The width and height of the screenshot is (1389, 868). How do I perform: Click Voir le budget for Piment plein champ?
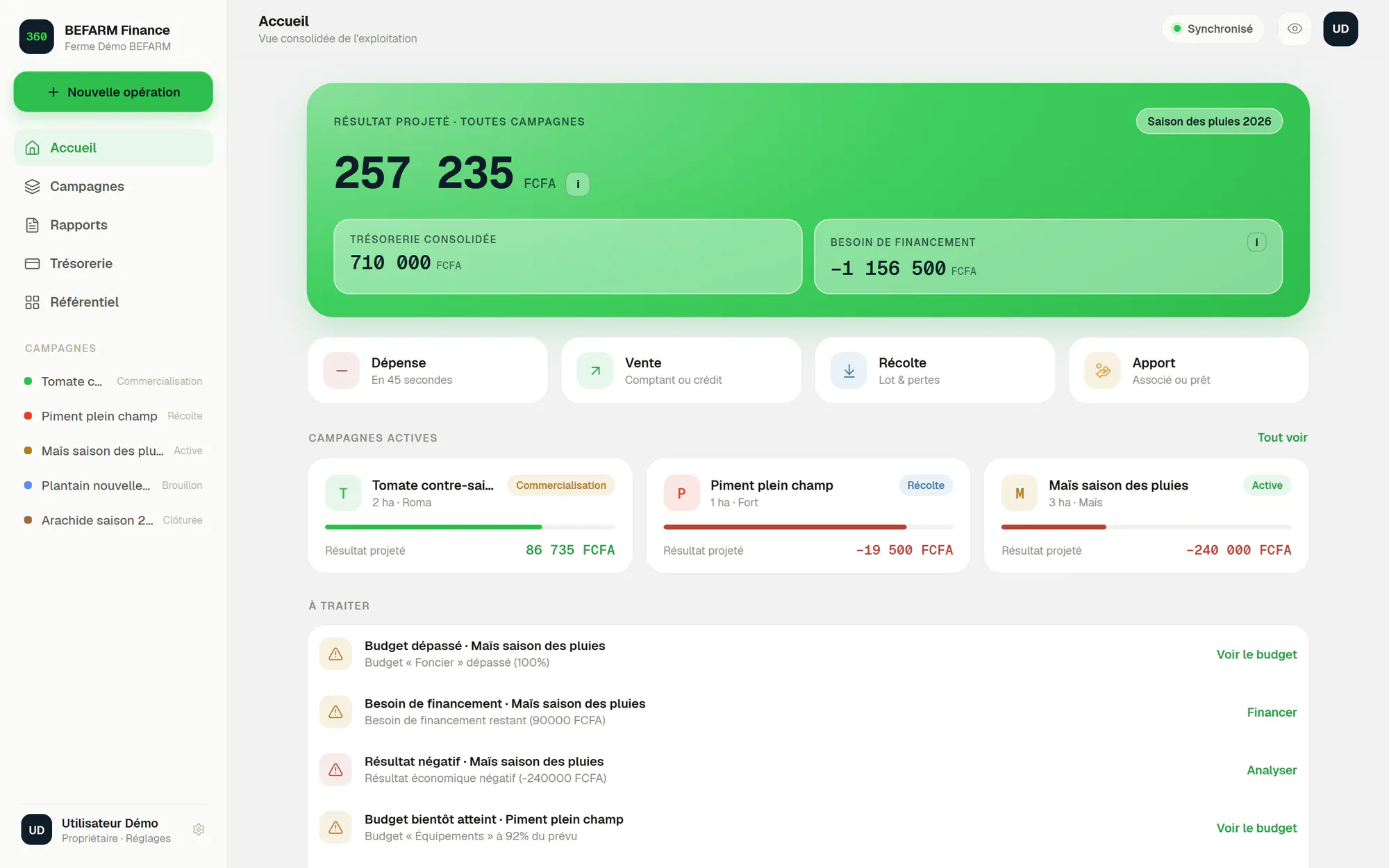click(x=1256, y=828)
